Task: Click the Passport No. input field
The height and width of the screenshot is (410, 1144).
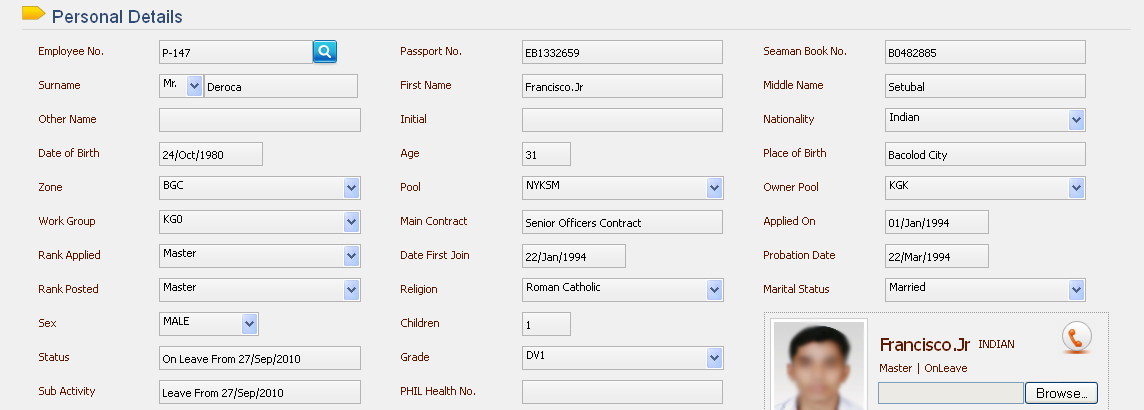Action: [621, 52]
